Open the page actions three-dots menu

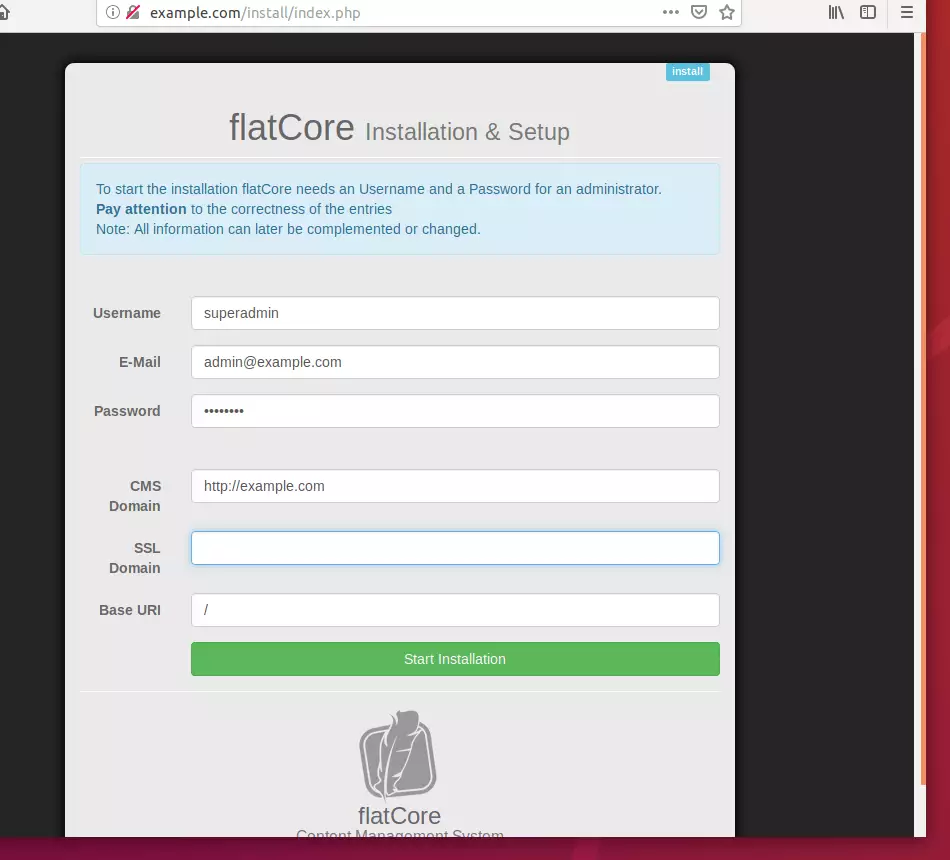671,12
